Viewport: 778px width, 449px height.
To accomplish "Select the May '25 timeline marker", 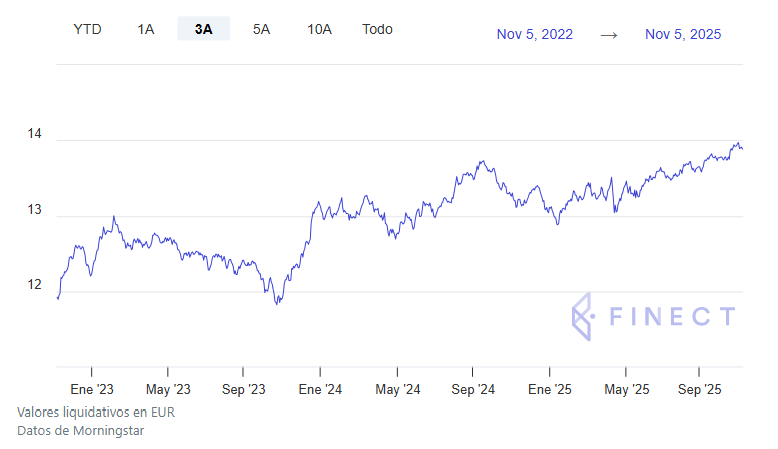I will 627,388.
